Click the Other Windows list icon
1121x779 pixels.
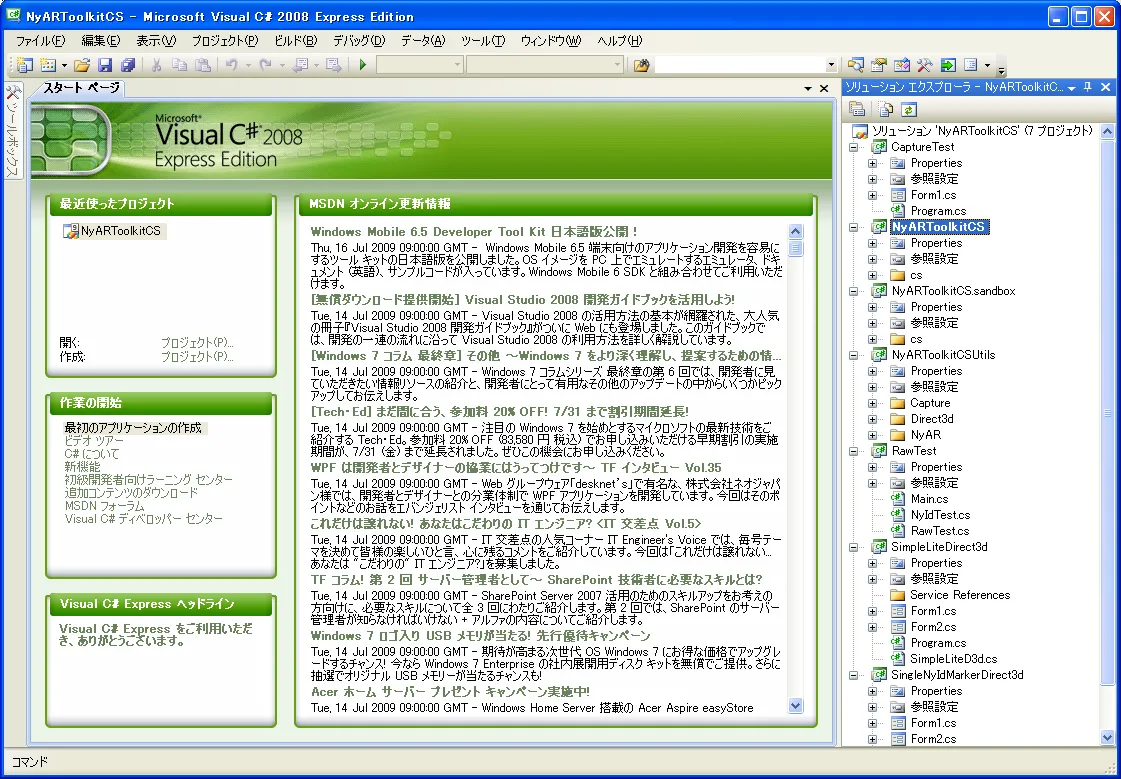(x=971, y=65)
